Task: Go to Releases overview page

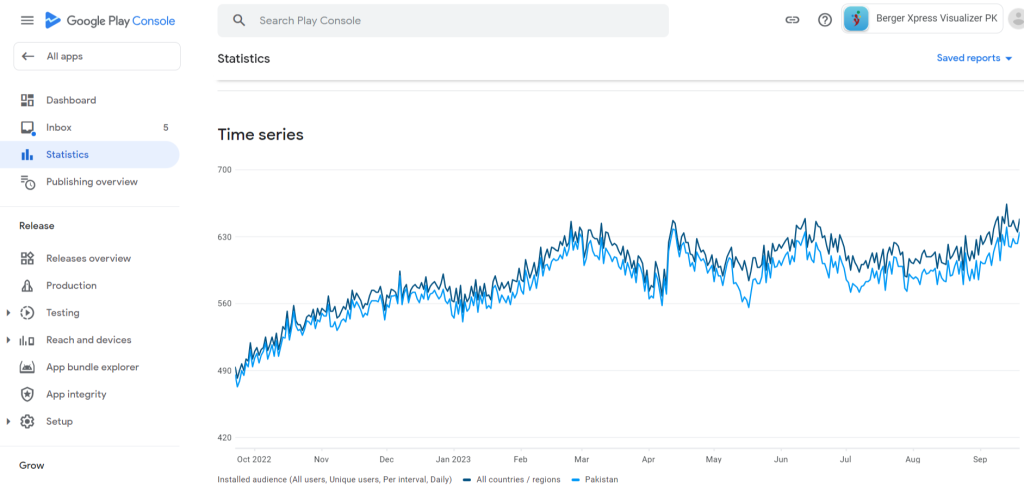Action: (x=88, y=258)
